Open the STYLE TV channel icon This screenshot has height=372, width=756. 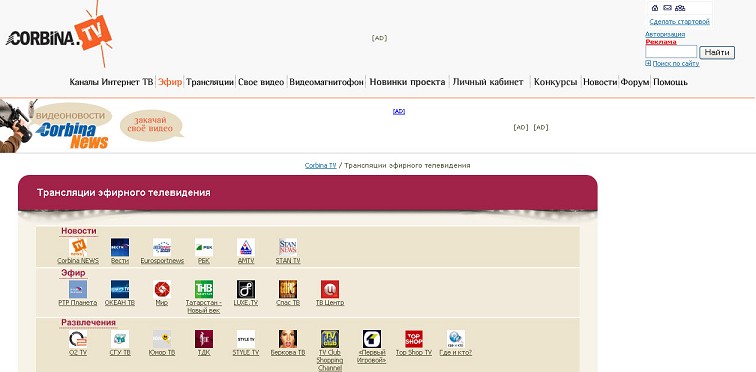click(x=246, y=339)
